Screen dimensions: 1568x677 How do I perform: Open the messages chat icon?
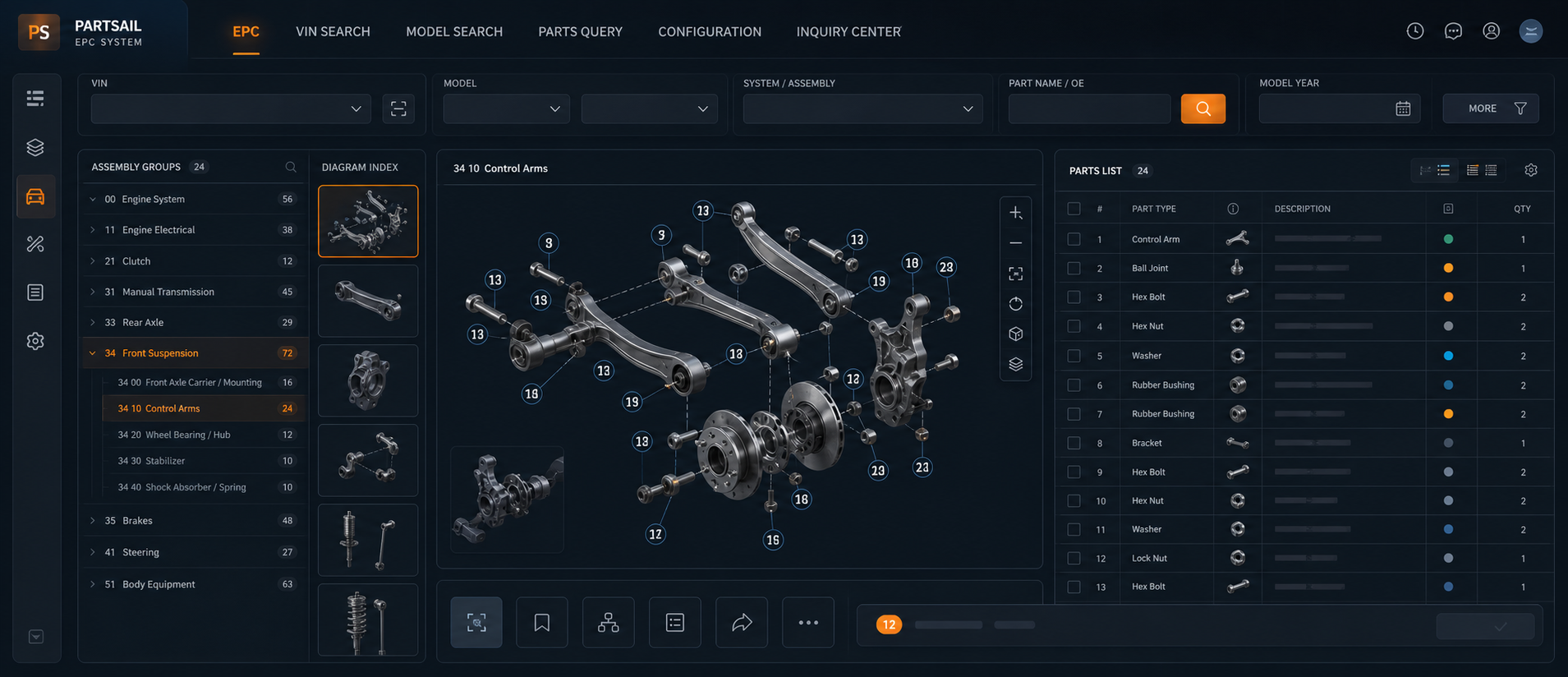tap(1453, 31)
